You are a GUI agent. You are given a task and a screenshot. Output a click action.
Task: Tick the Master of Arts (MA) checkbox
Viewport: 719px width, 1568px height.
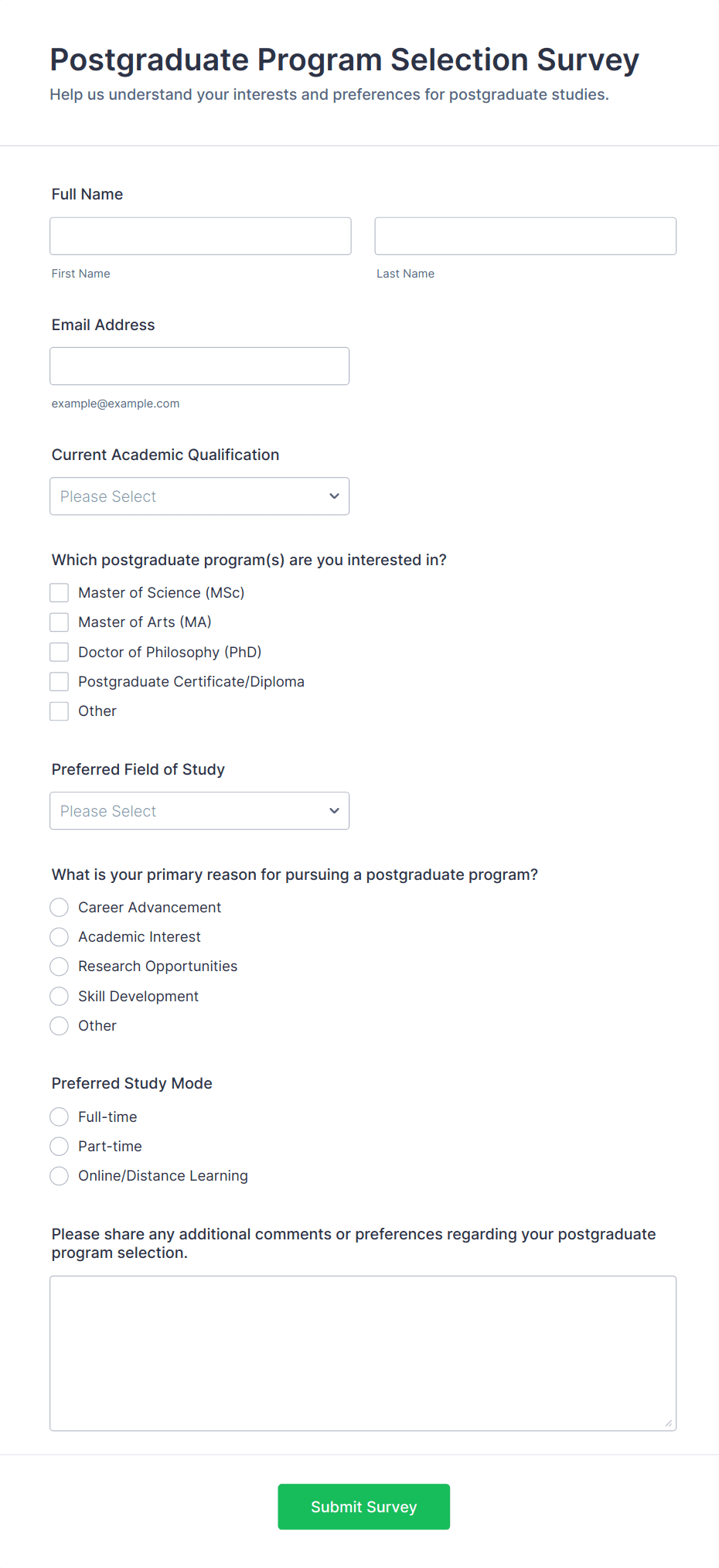60,622
